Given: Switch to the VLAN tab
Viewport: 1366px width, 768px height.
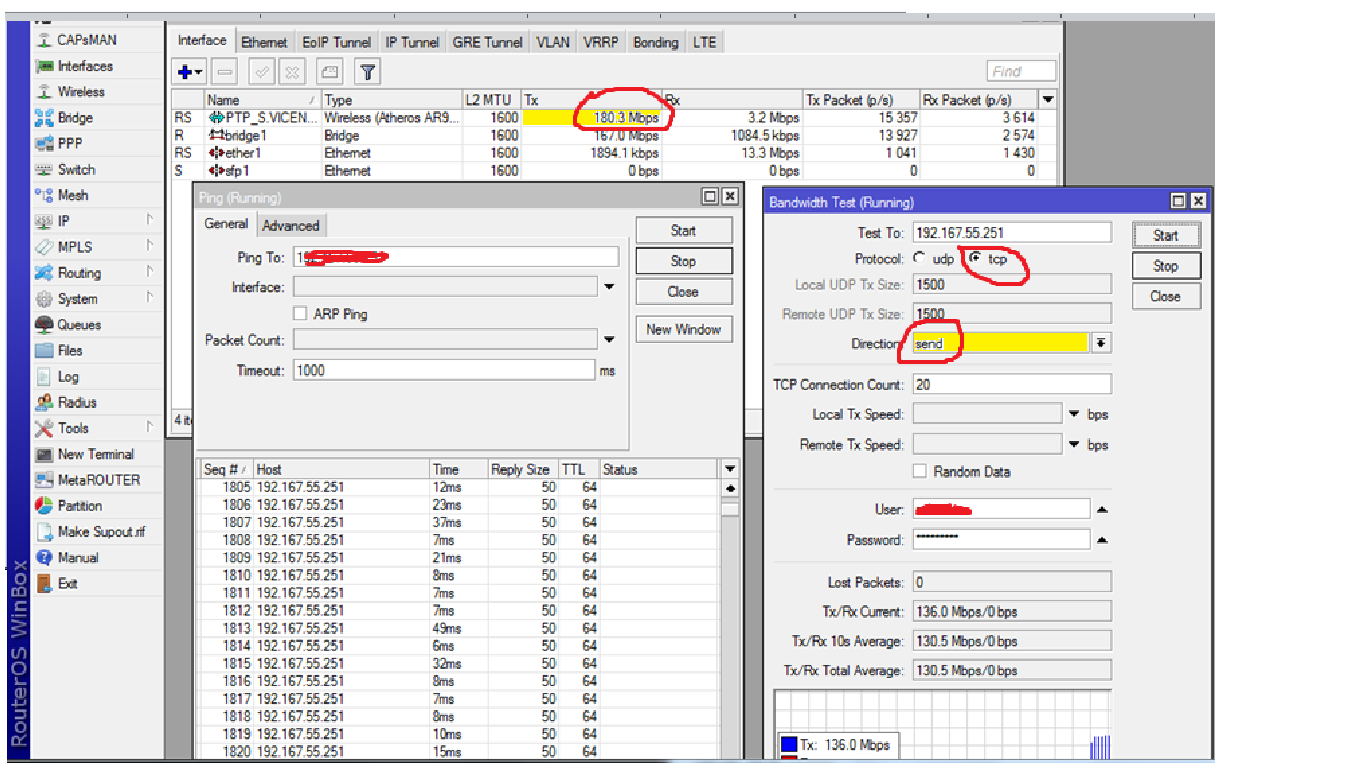Looking at the screenshot, I should 553,42.
